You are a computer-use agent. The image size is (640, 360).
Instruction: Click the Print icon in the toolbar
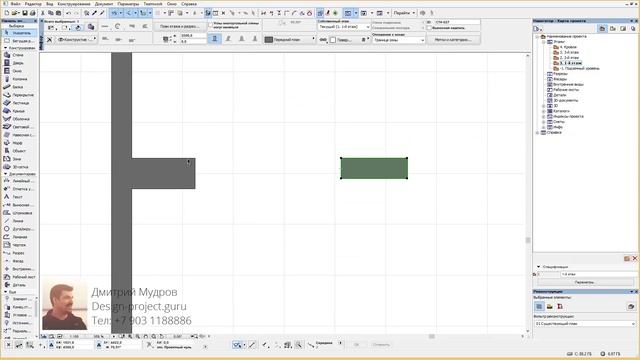point(32,13)
